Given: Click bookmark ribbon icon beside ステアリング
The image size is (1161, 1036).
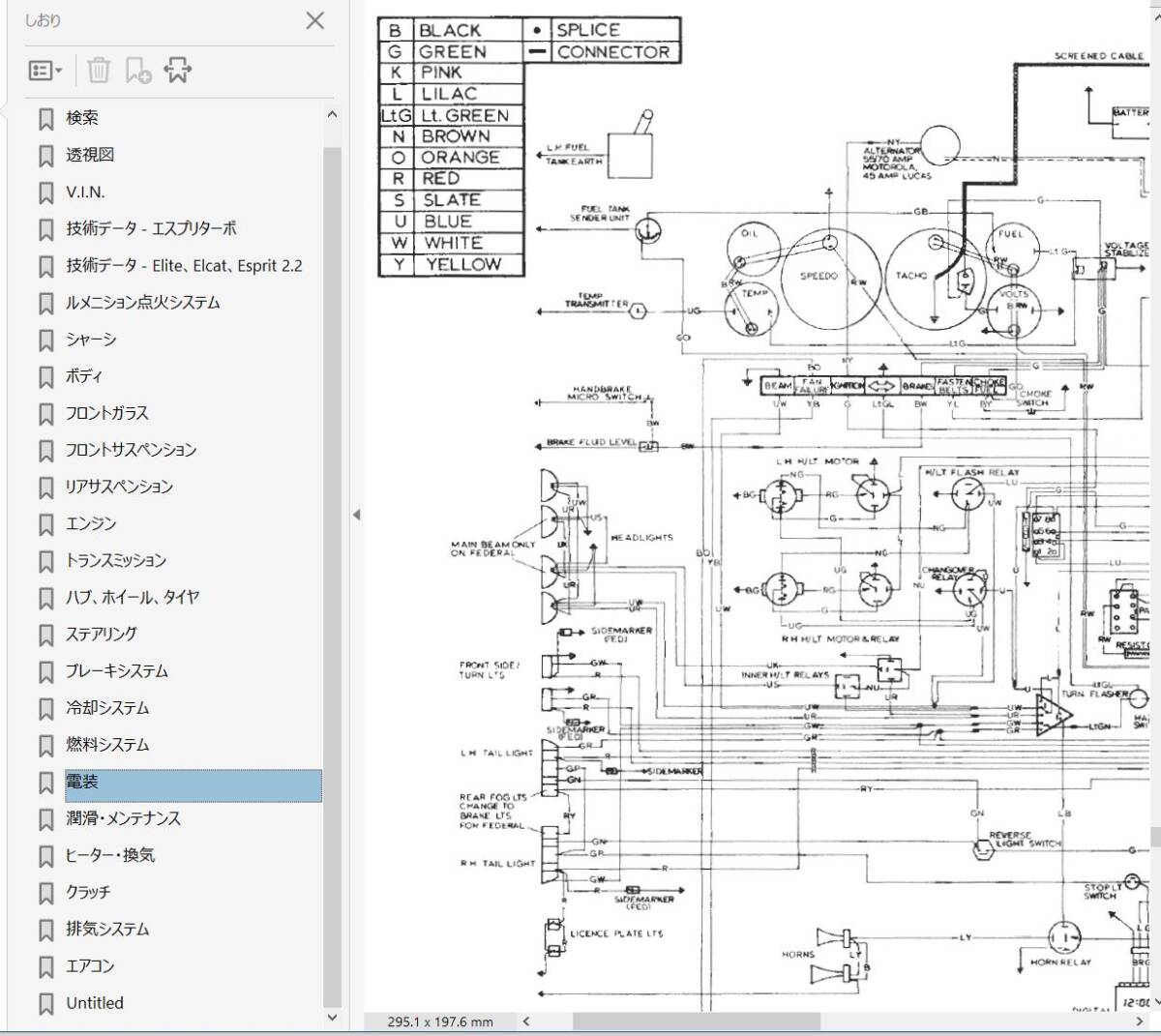Looking at the screenshot, I should pyautogui.click(x=45, y=636).
